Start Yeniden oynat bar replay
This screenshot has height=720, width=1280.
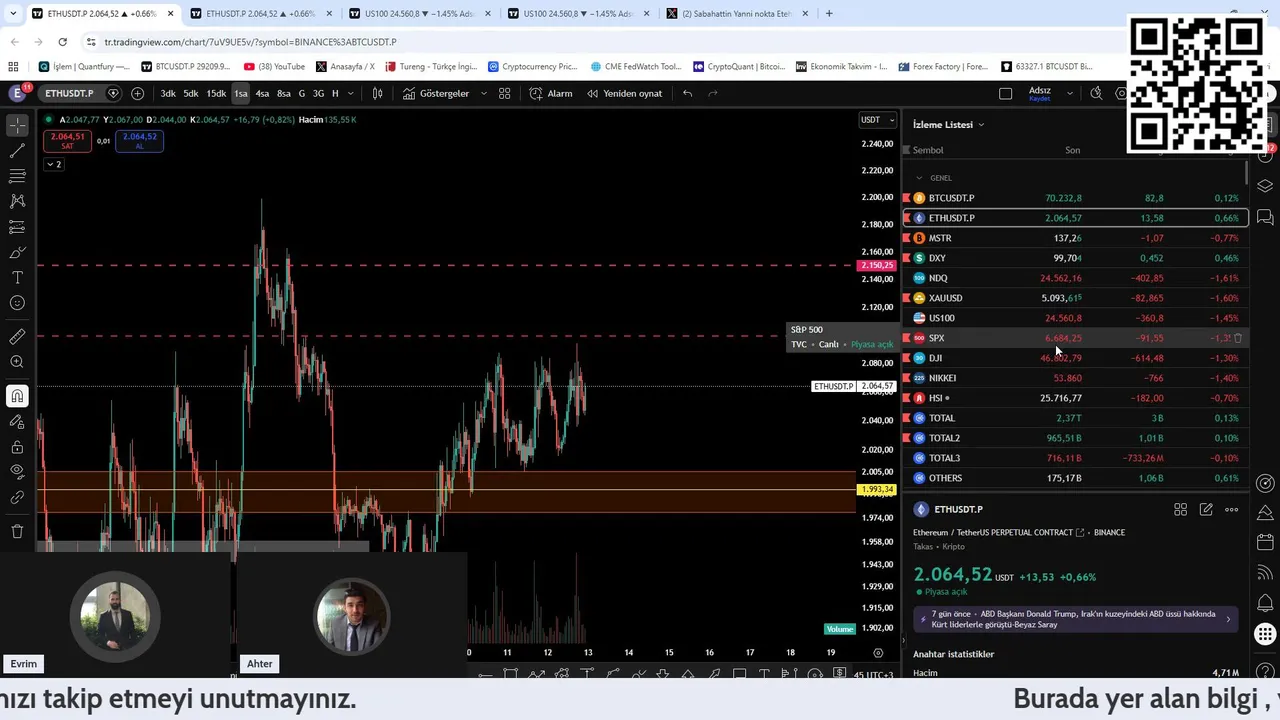point(624,93)
